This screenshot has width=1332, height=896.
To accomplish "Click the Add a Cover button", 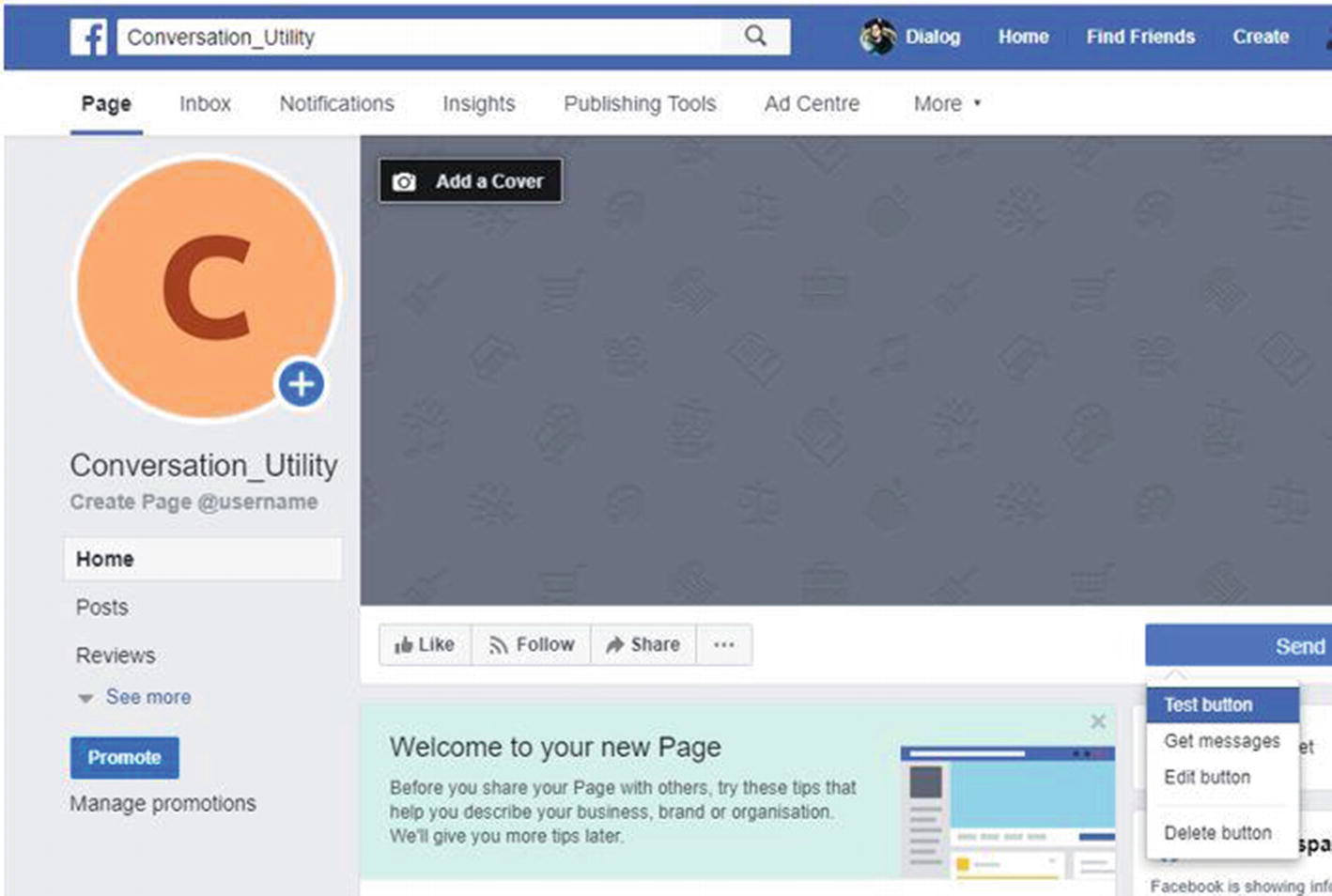I will click(471, 180).
